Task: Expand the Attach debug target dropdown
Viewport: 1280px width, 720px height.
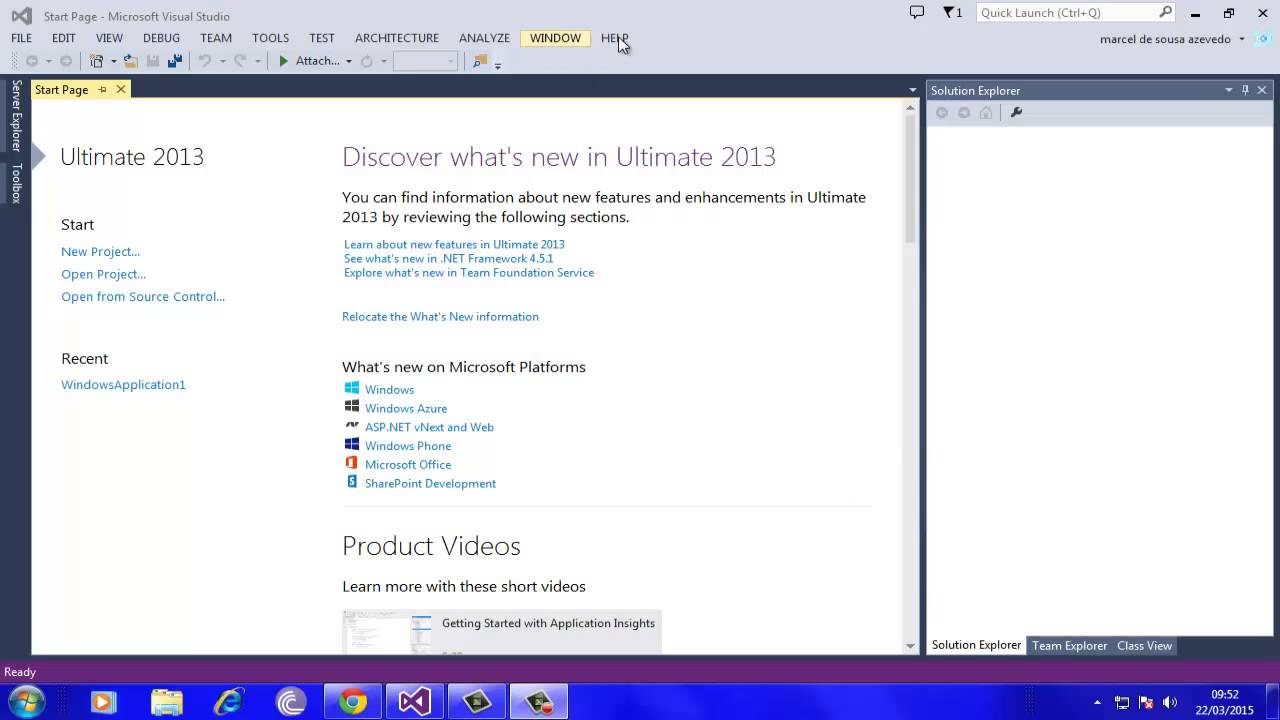Action: point(348,61)
